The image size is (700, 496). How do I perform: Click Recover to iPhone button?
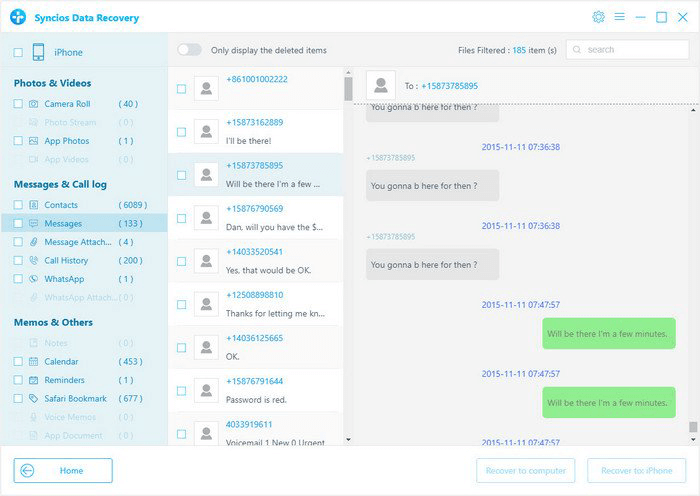637,471
